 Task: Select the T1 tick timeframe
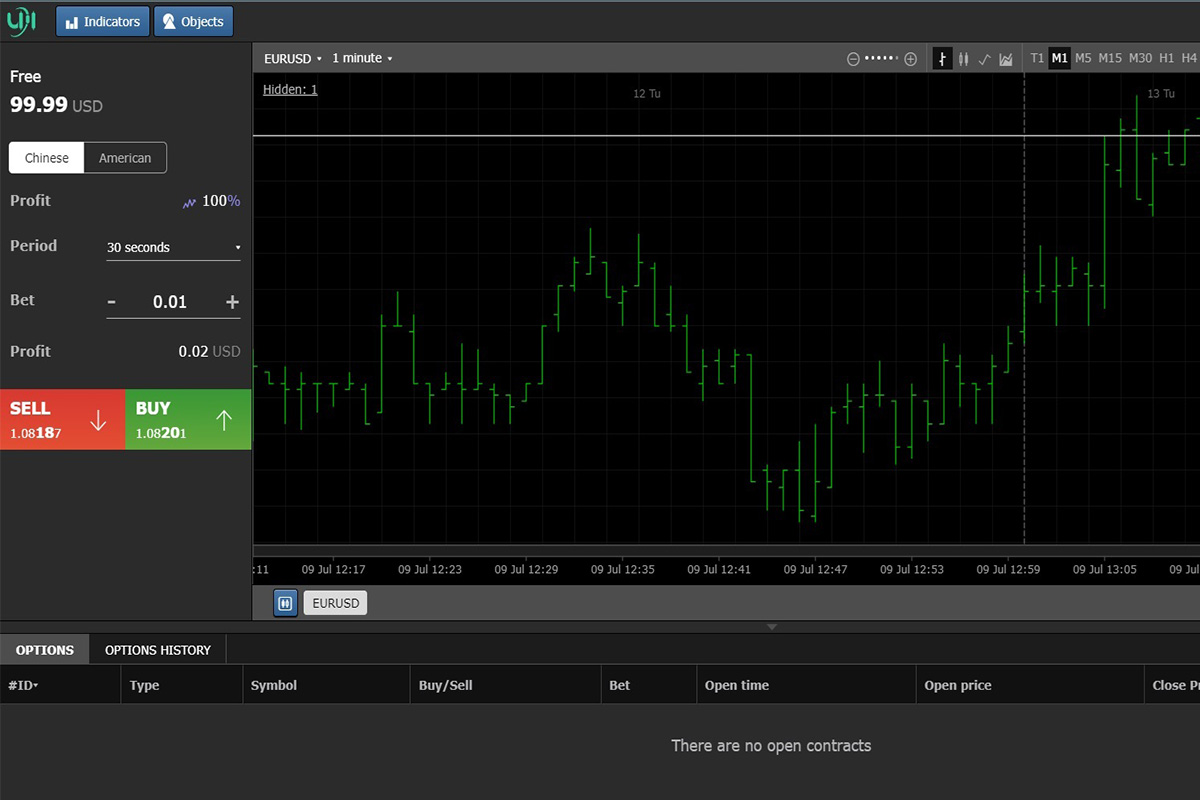point(1037,58)
